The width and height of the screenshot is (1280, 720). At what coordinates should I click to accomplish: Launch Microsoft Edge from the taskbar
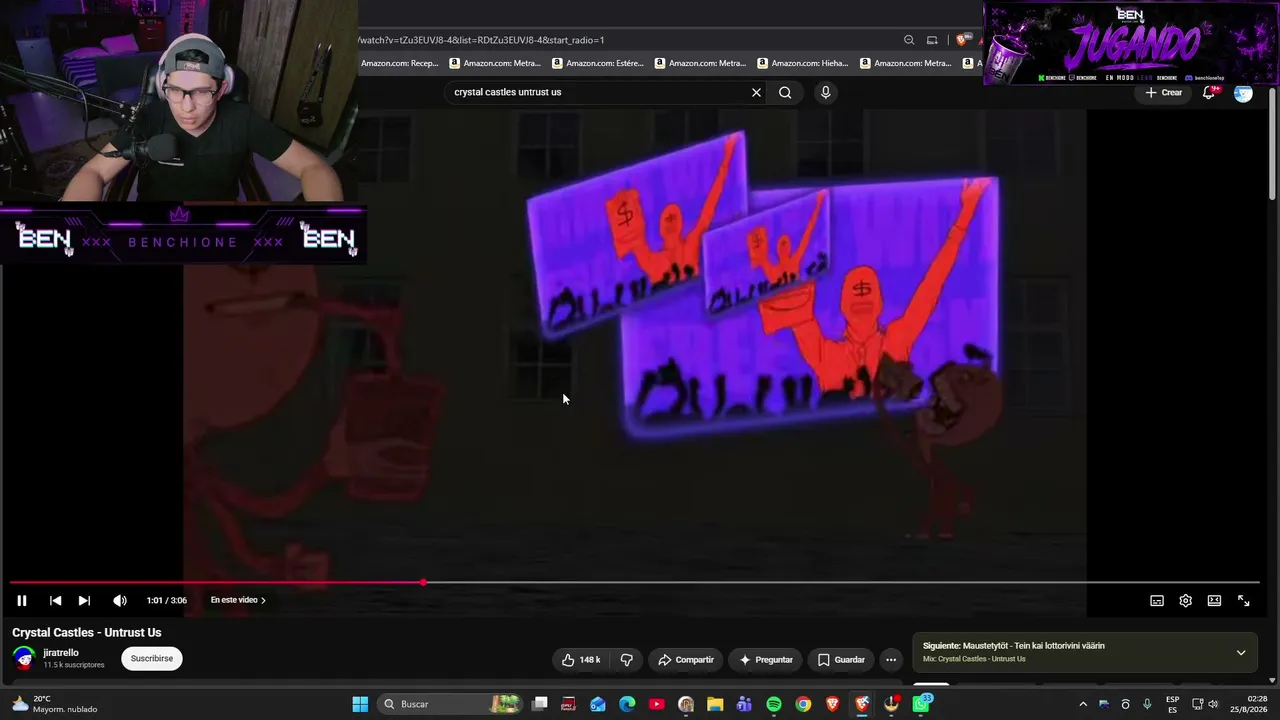coord(627,704)
